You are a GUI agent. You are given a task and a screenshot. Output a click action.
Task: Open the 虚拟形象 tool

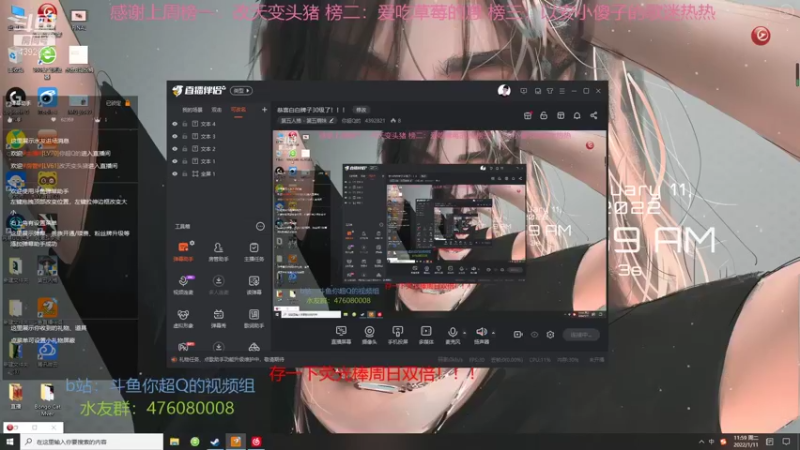click(183, 318)
